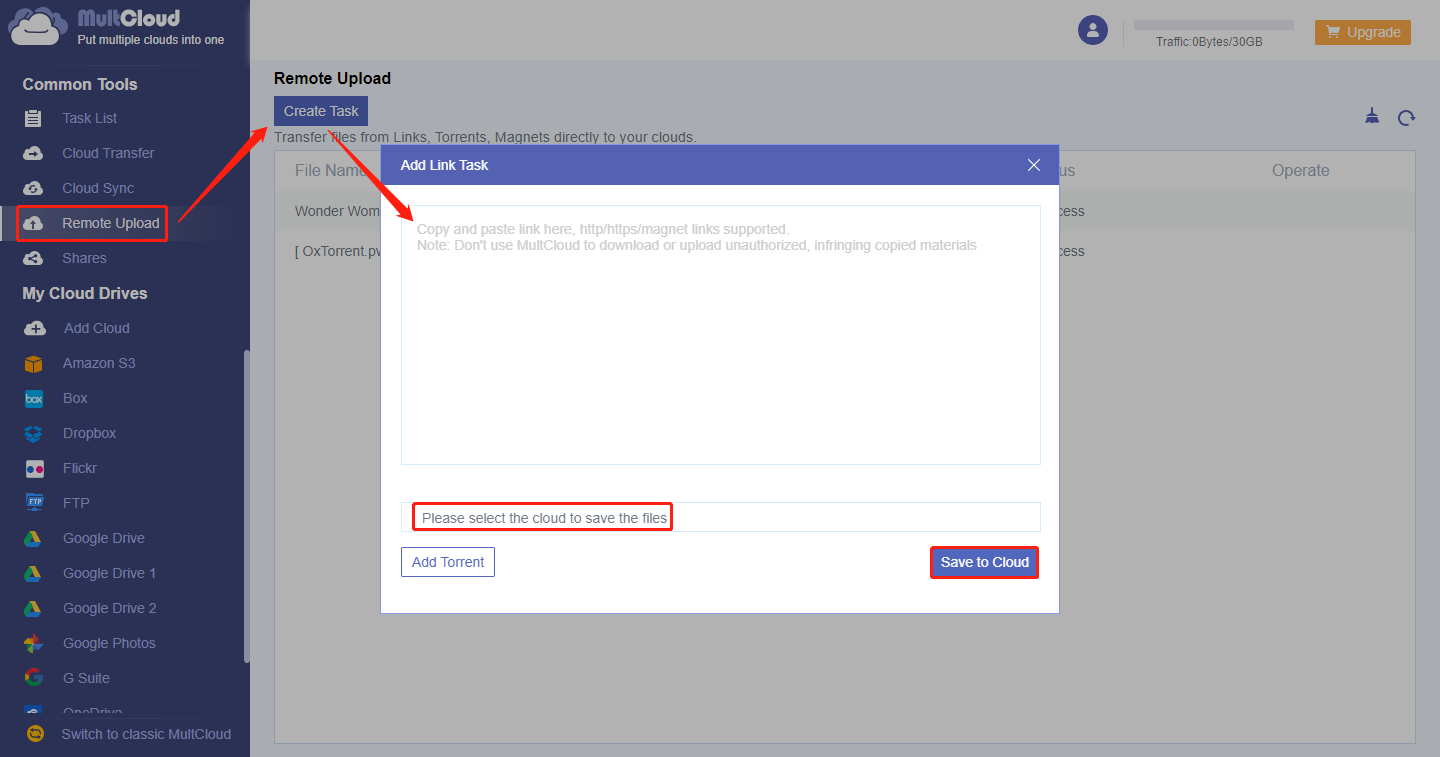Open Google Drive 1

point(110,573)
